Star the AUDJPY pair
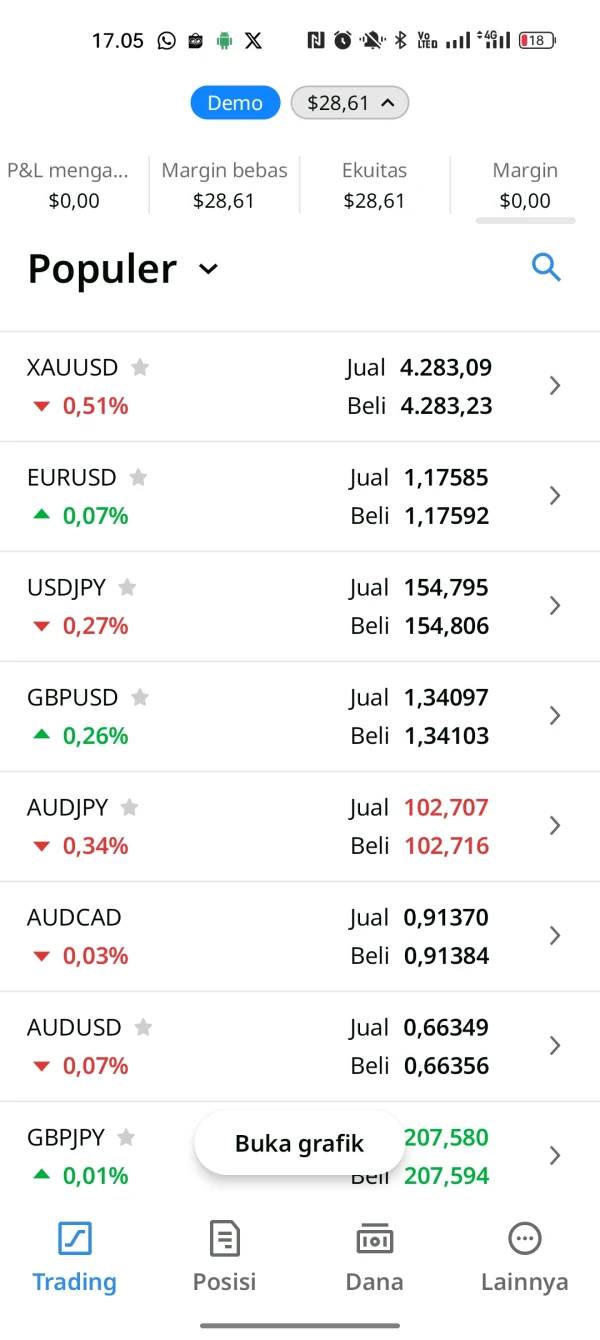 coord(129,808)
